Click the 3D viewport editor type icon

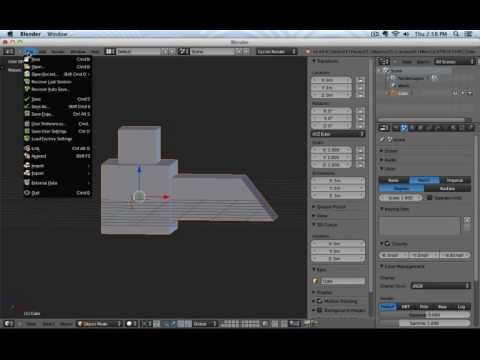(x=9, y=324)
